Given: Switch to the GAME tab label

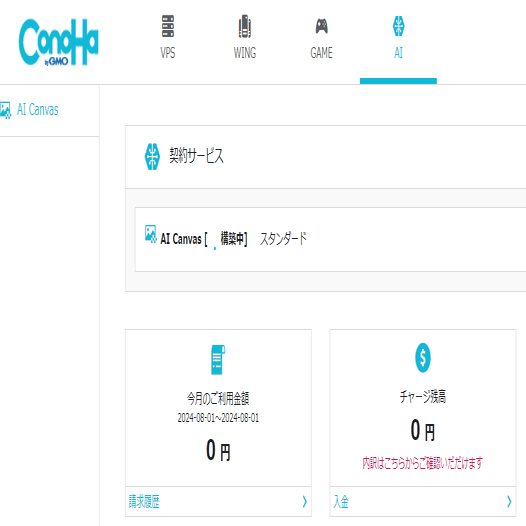Looking at the screenshot, I should [321, 53].
